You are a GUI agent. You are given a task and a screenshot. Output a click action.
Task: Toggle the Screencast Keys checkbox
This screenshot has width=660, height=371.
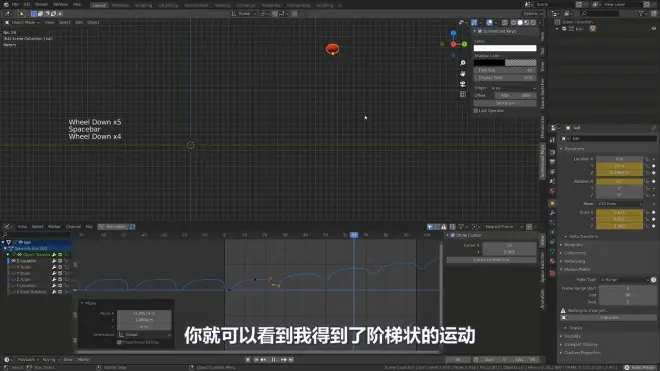click(x=480, y=31)
